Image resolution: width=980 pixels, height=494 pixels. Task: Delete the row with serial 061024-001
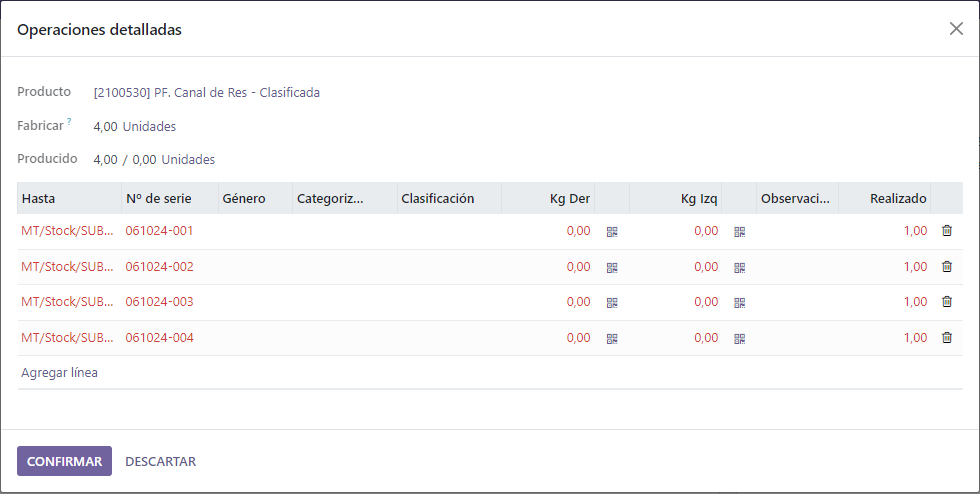point(947,231)
